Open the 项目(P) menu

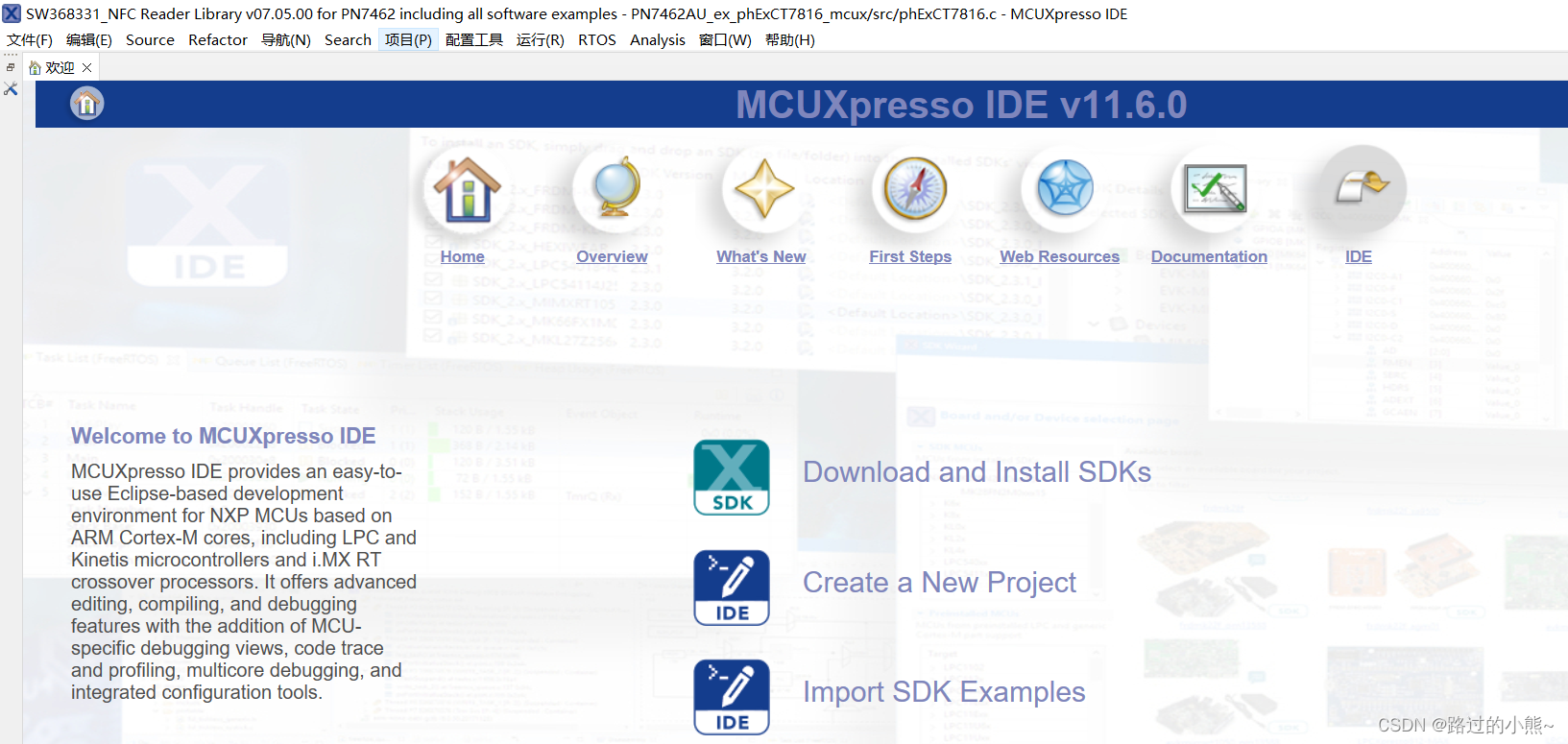click(408, 39)
